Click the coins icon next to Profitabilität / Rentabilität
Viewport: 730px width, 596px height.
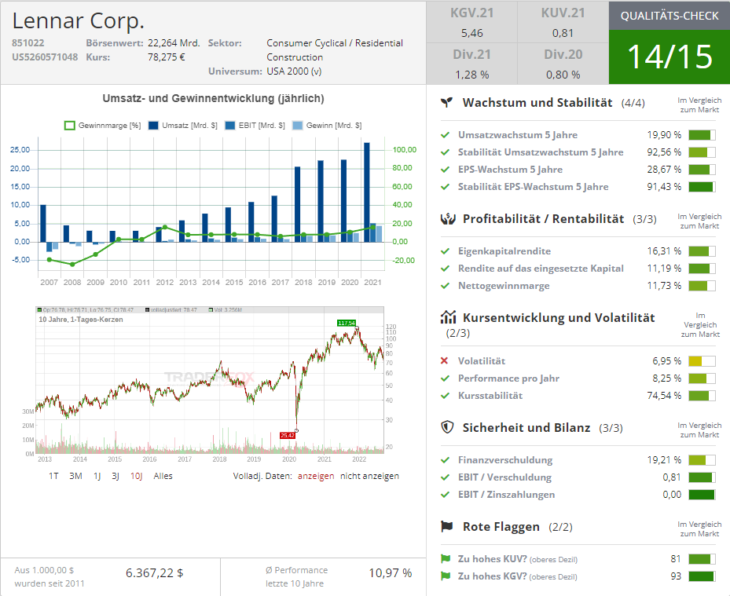pos(449,218)
